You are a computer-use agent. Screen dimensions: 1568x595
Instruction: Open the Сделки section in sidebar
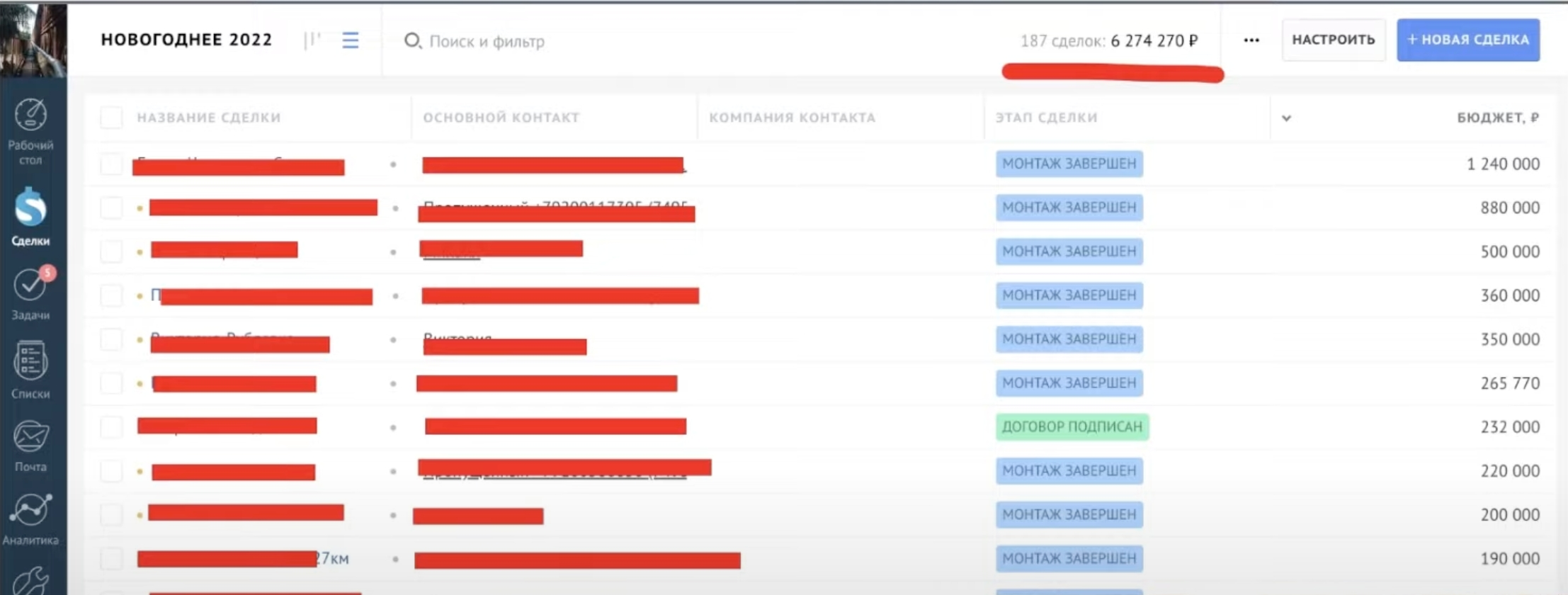coord(30,216)
